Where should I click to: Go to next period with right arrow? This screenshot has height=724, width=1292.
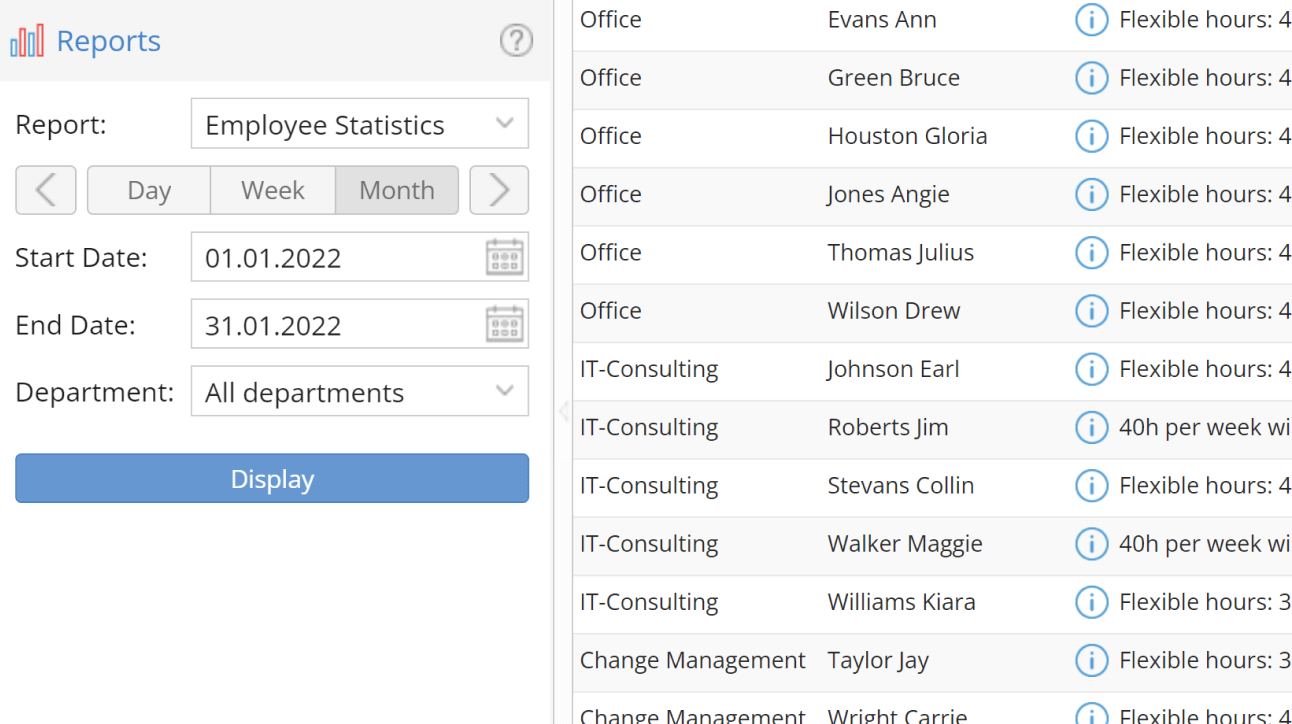click(x=498, y=190)
